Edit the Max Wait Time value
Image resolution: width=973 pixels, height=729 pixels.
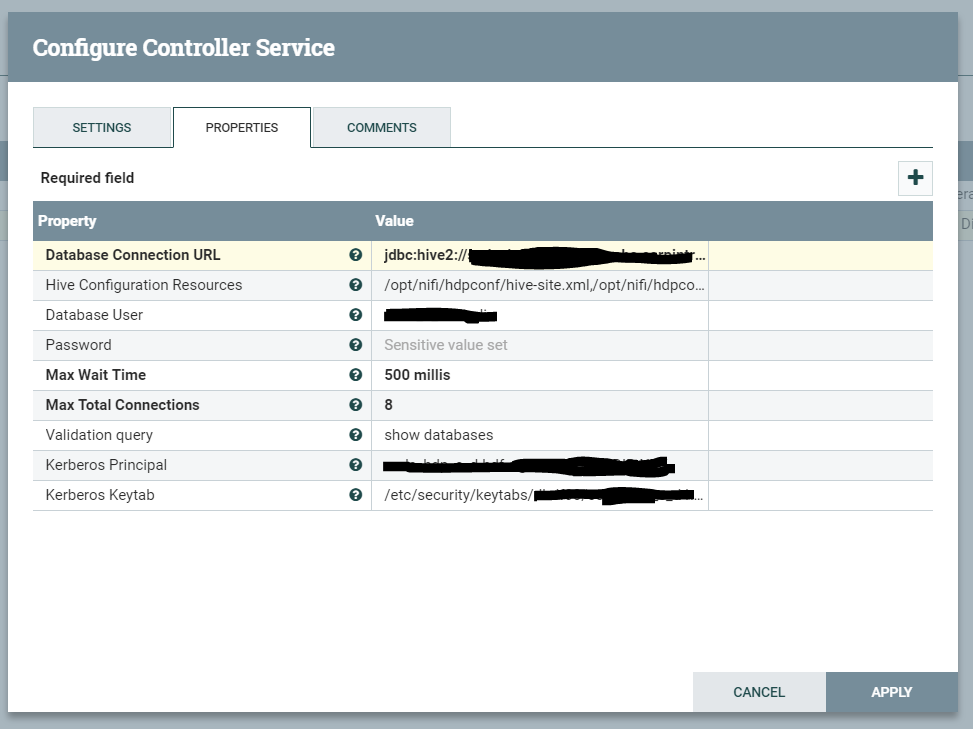pos(540,375)
